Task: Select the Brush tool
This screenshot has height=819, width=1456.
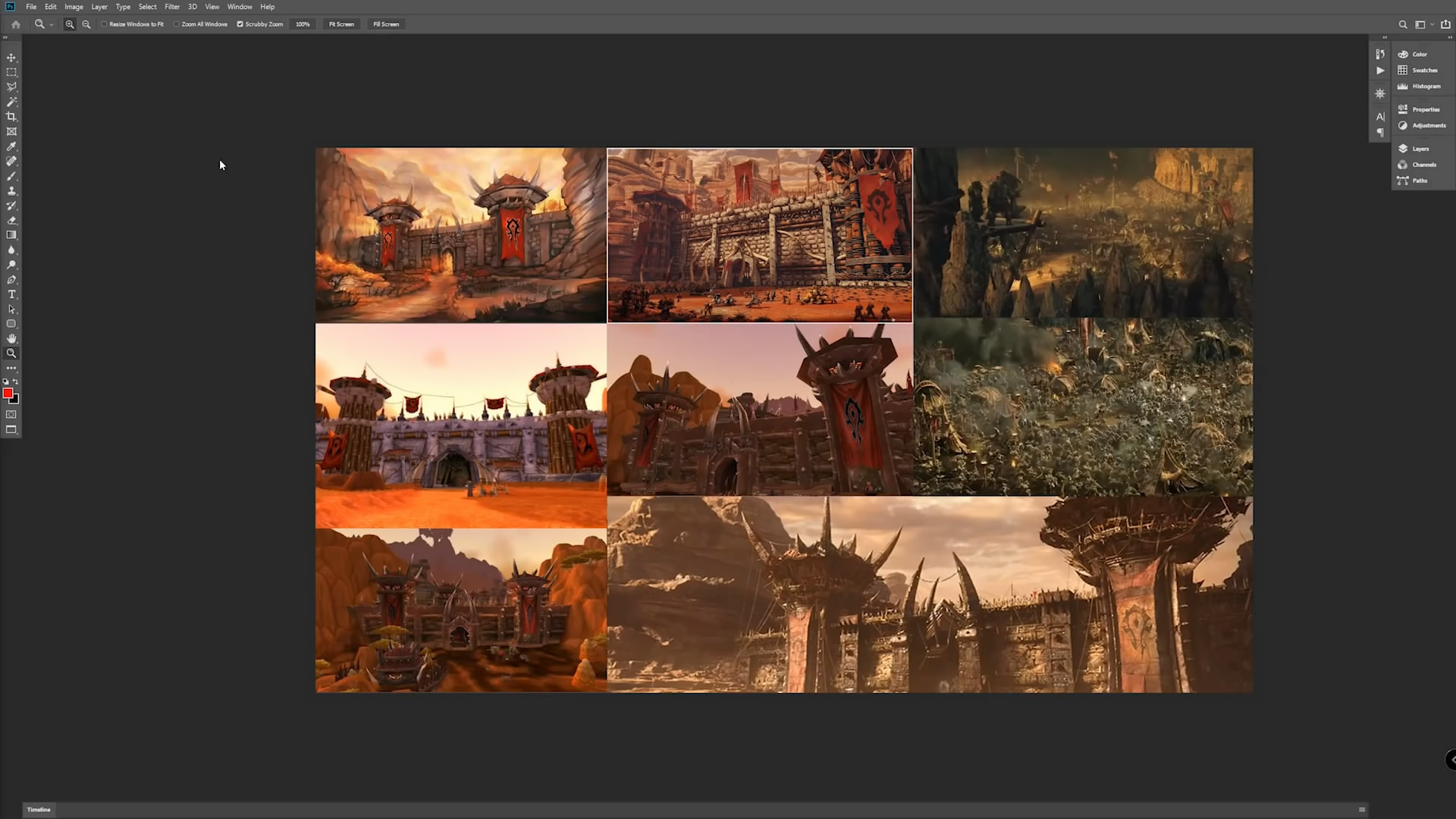Action: pyautogui.click(x=11, y=176)
